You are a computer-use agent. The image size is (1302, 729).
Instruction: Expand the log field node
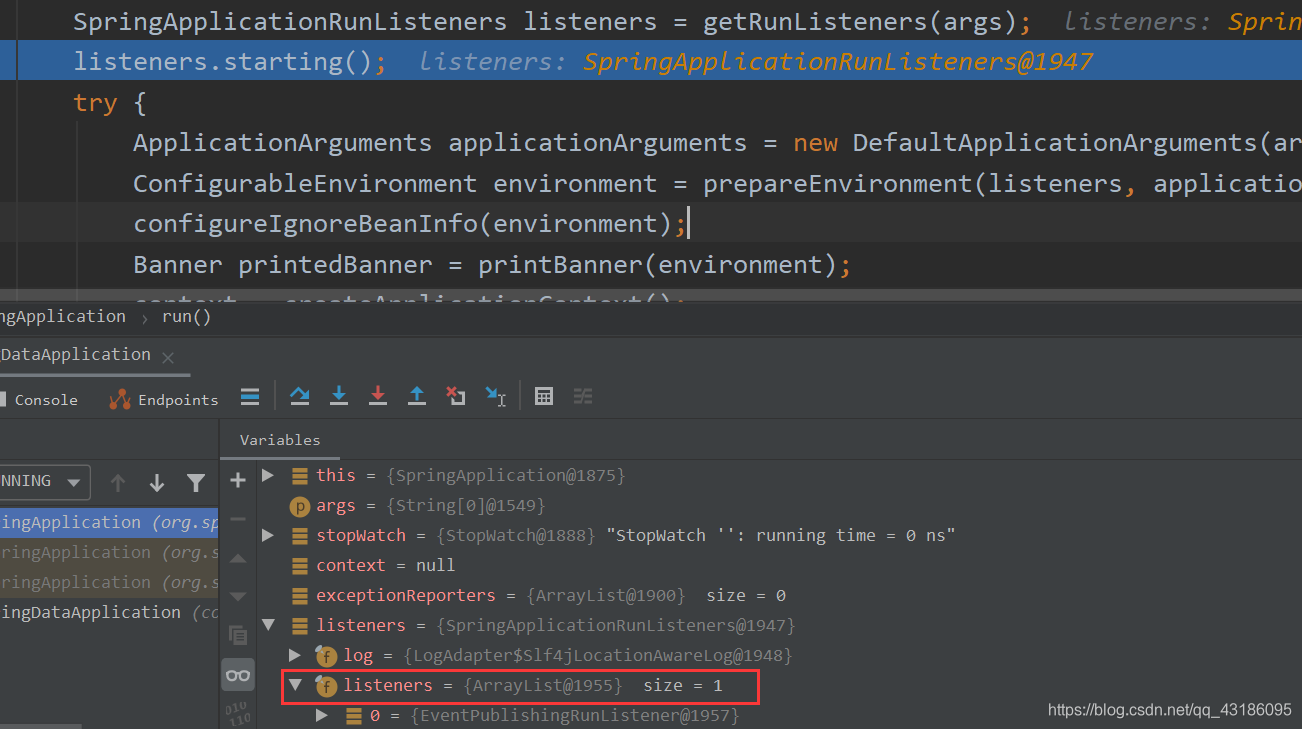click(x=295, y=655)
